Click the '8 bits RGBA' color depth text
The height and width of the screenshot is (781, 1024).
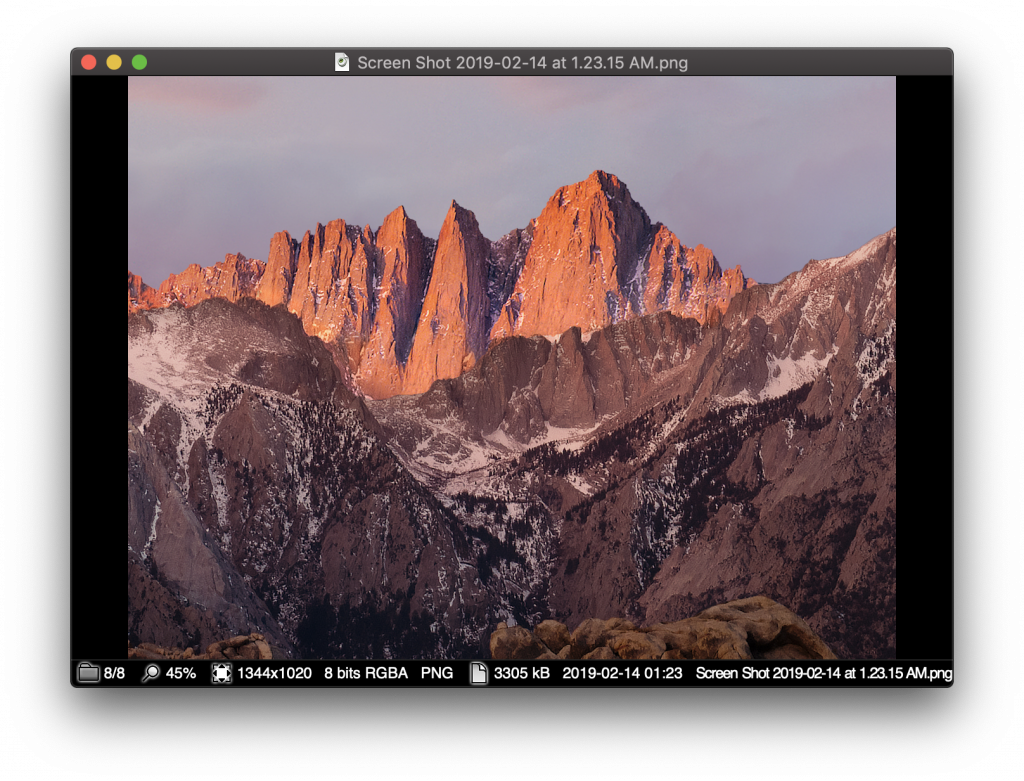point(366,673)
